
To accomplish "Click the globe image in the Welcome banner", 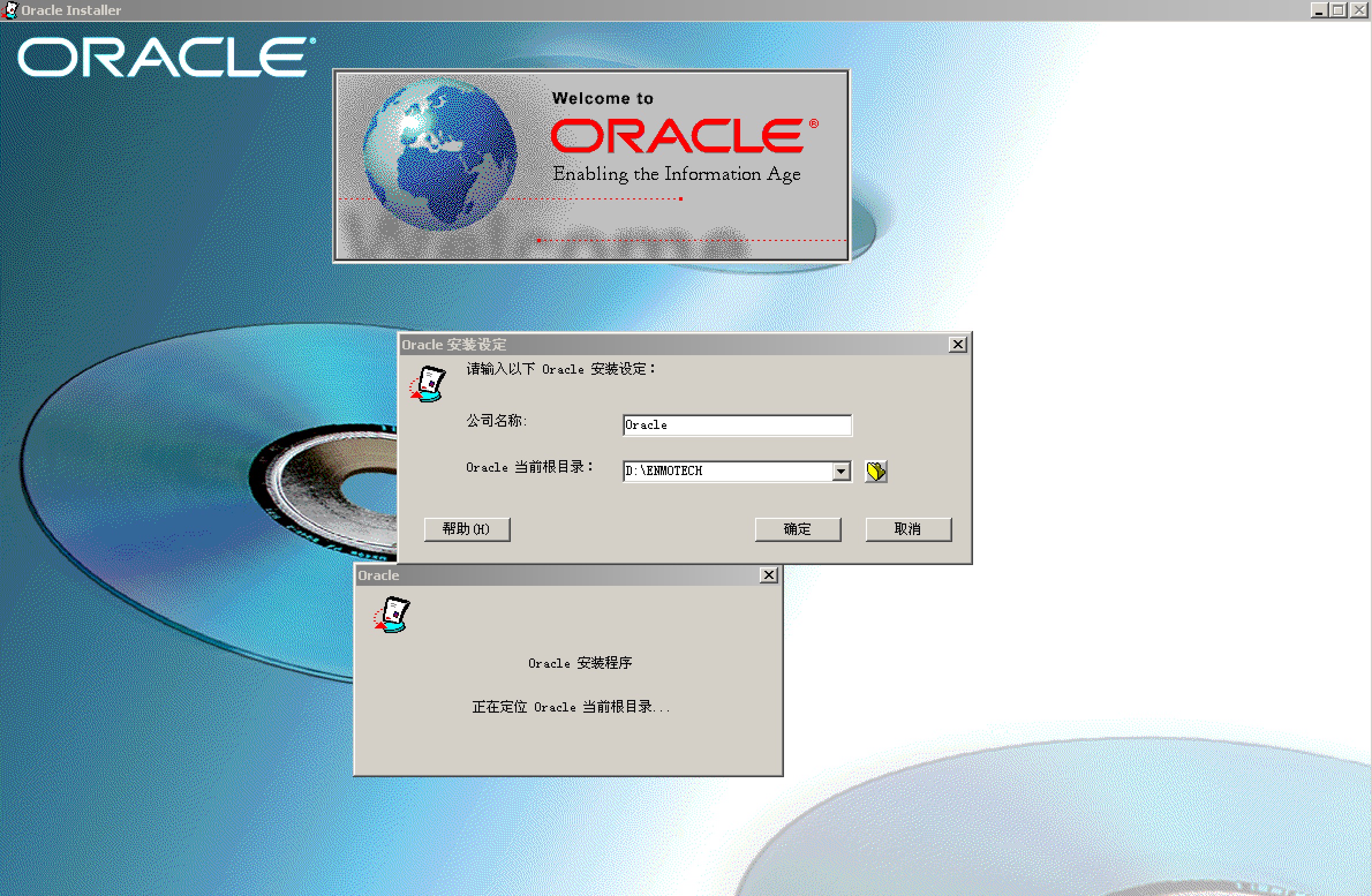I will (440, 153).
